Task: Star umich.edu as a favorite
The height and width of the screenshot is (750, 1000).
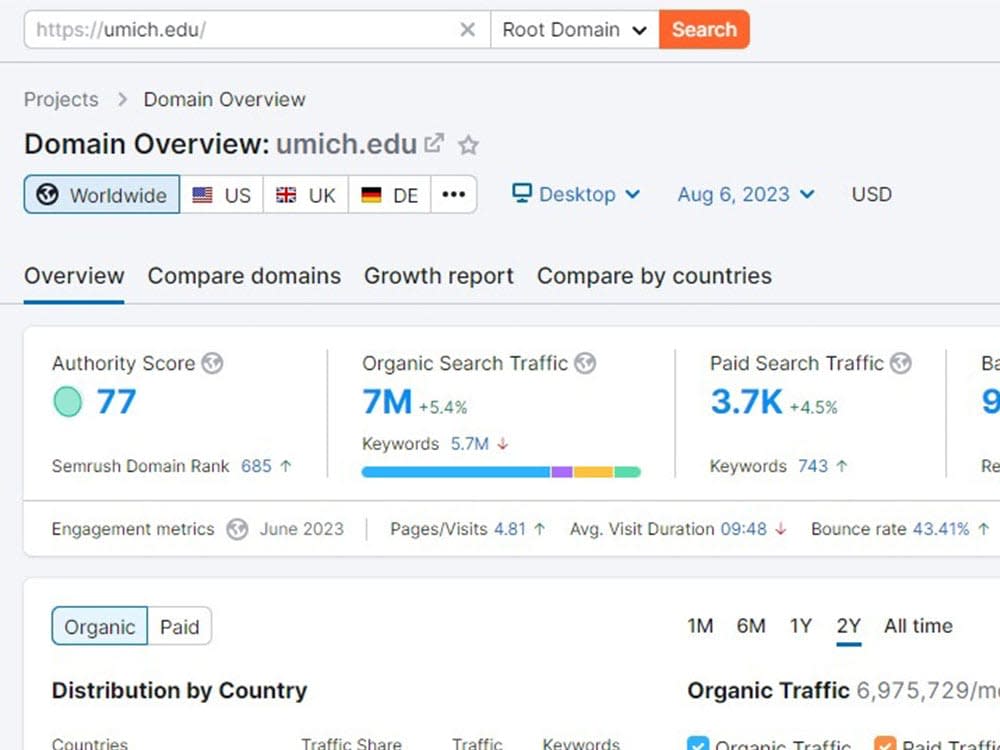Action: click(468, 145)
